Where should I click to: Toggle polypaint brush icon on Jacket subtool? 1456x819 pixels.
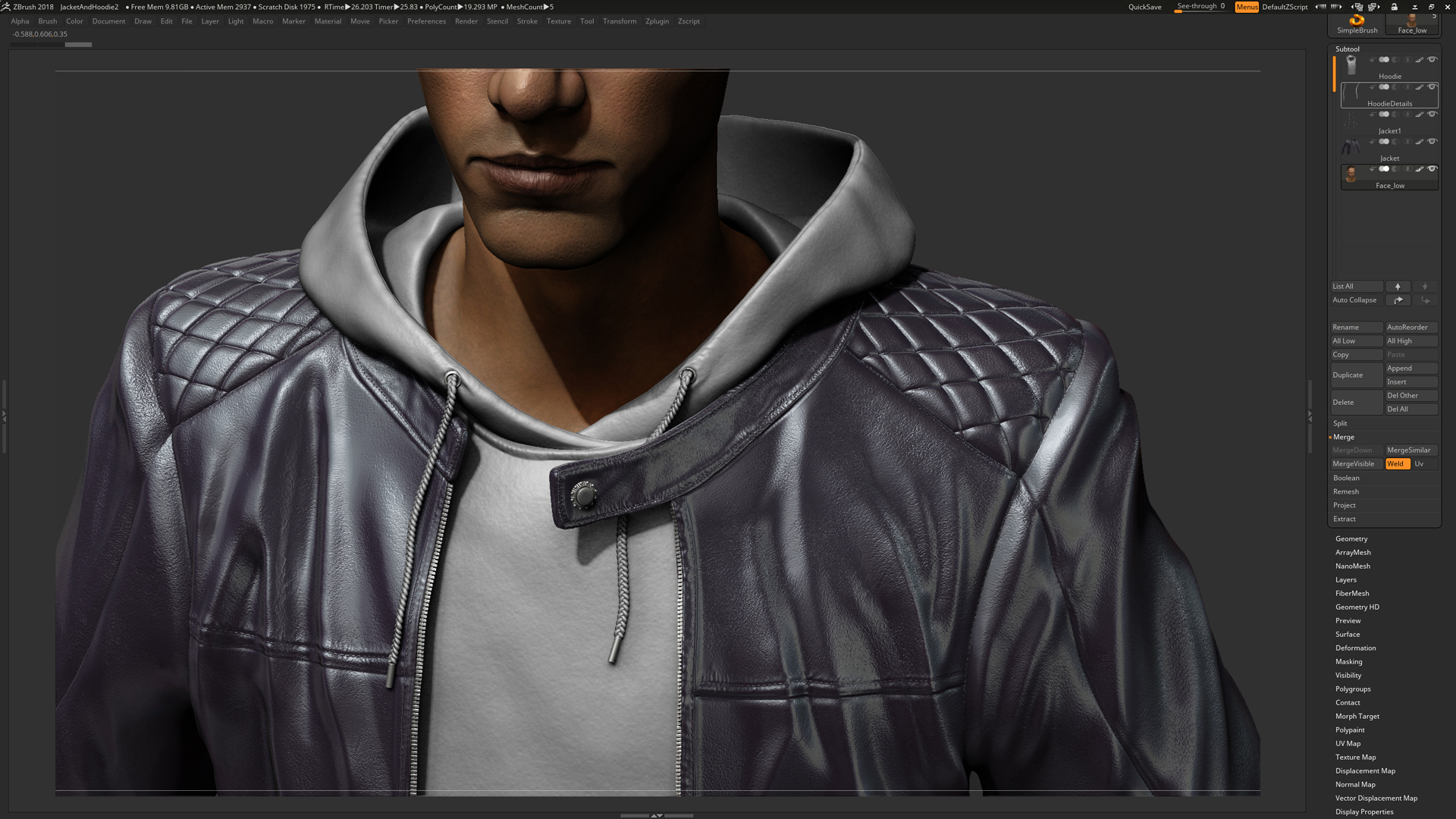click(x=1420, y=142)
